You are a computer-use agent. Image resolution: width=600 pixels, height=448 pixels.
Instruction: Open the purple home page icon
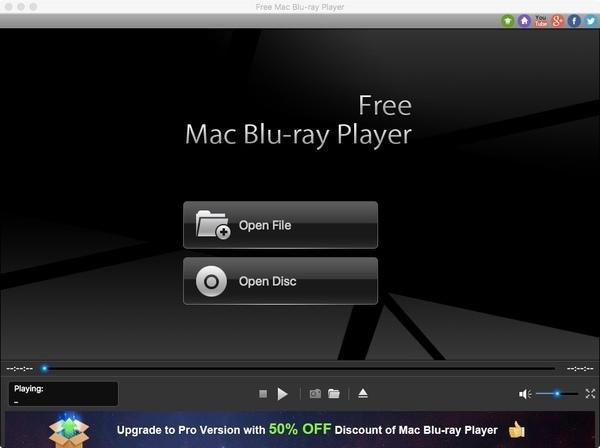tap(524, 21)
